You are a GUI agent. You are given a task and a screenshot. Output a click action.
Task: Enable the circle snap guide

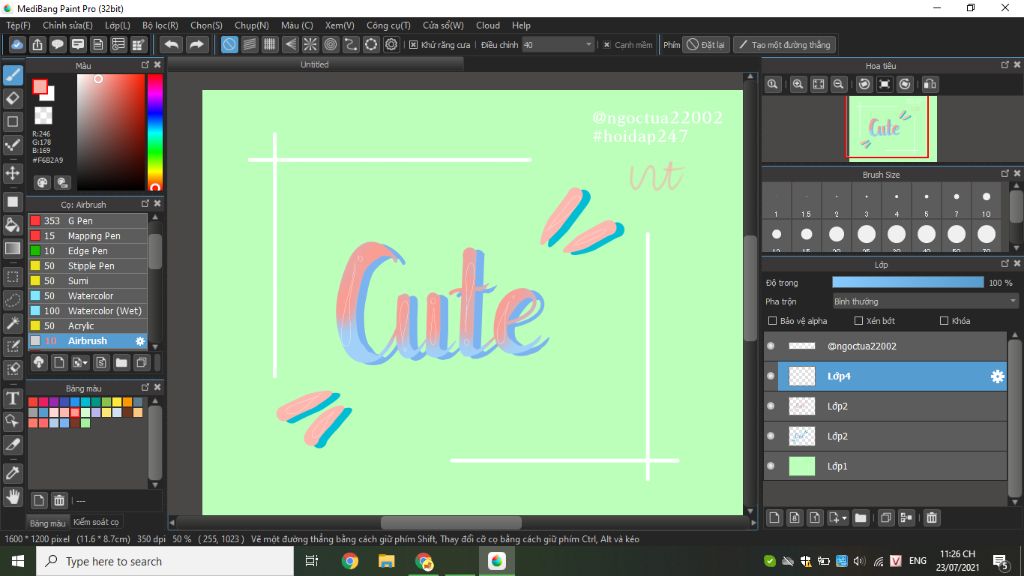point(330,44)
